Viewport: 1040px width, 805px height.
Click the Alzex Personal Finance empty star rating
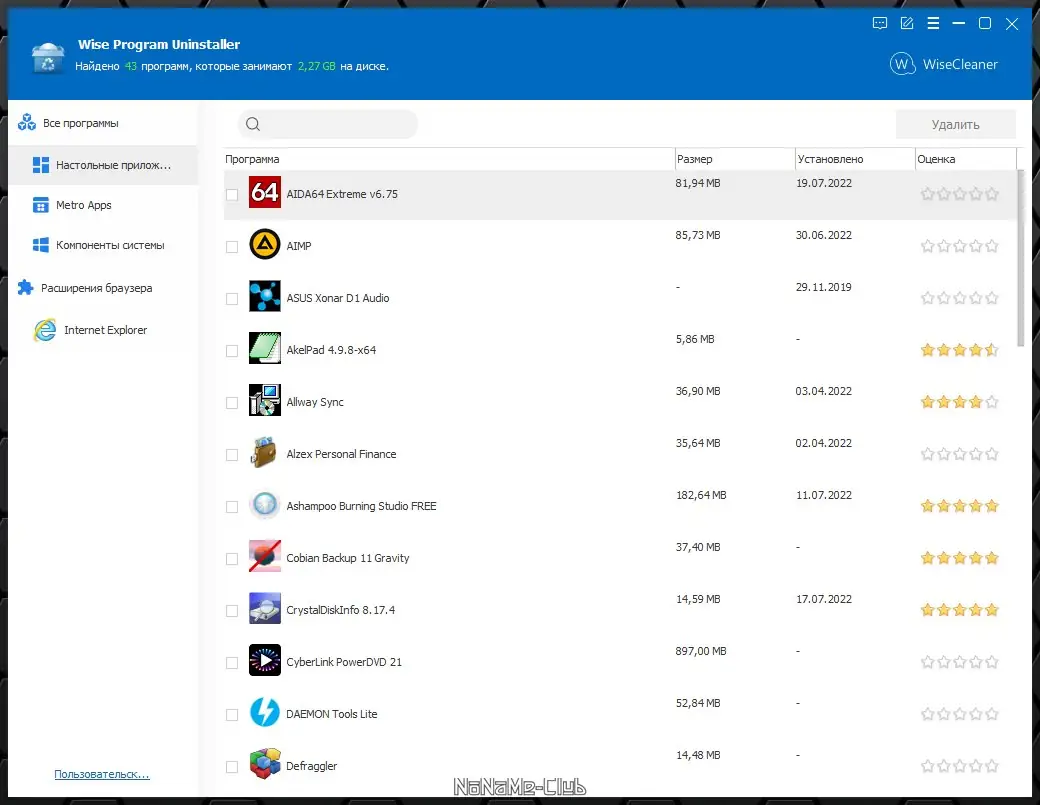click(x=959, y=454)
